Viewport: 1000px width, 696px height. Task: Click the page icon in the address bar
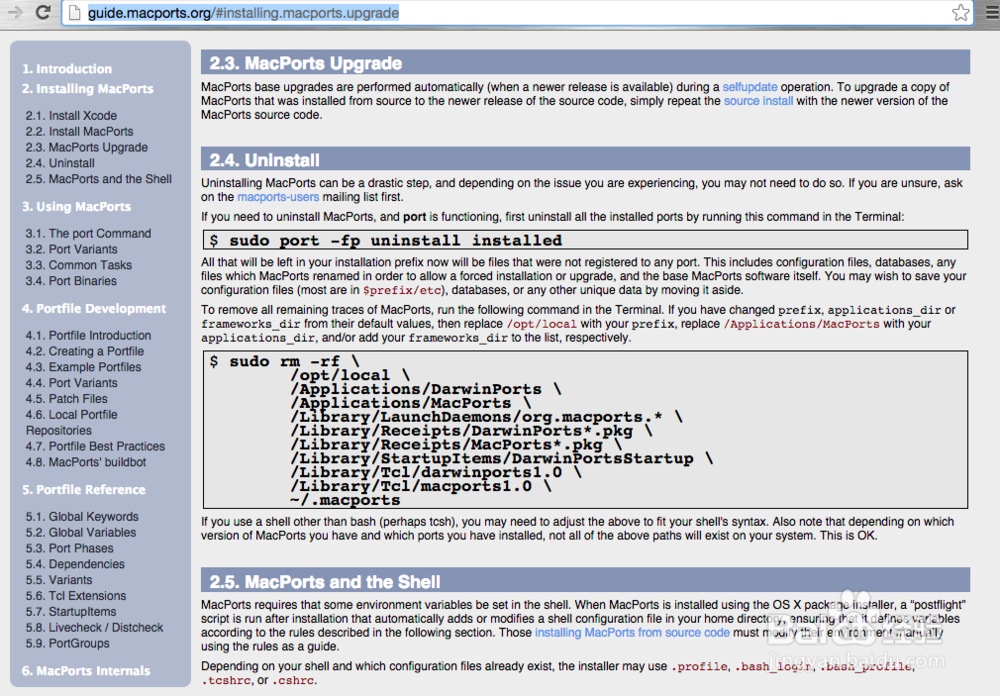(x=75, y=13)
